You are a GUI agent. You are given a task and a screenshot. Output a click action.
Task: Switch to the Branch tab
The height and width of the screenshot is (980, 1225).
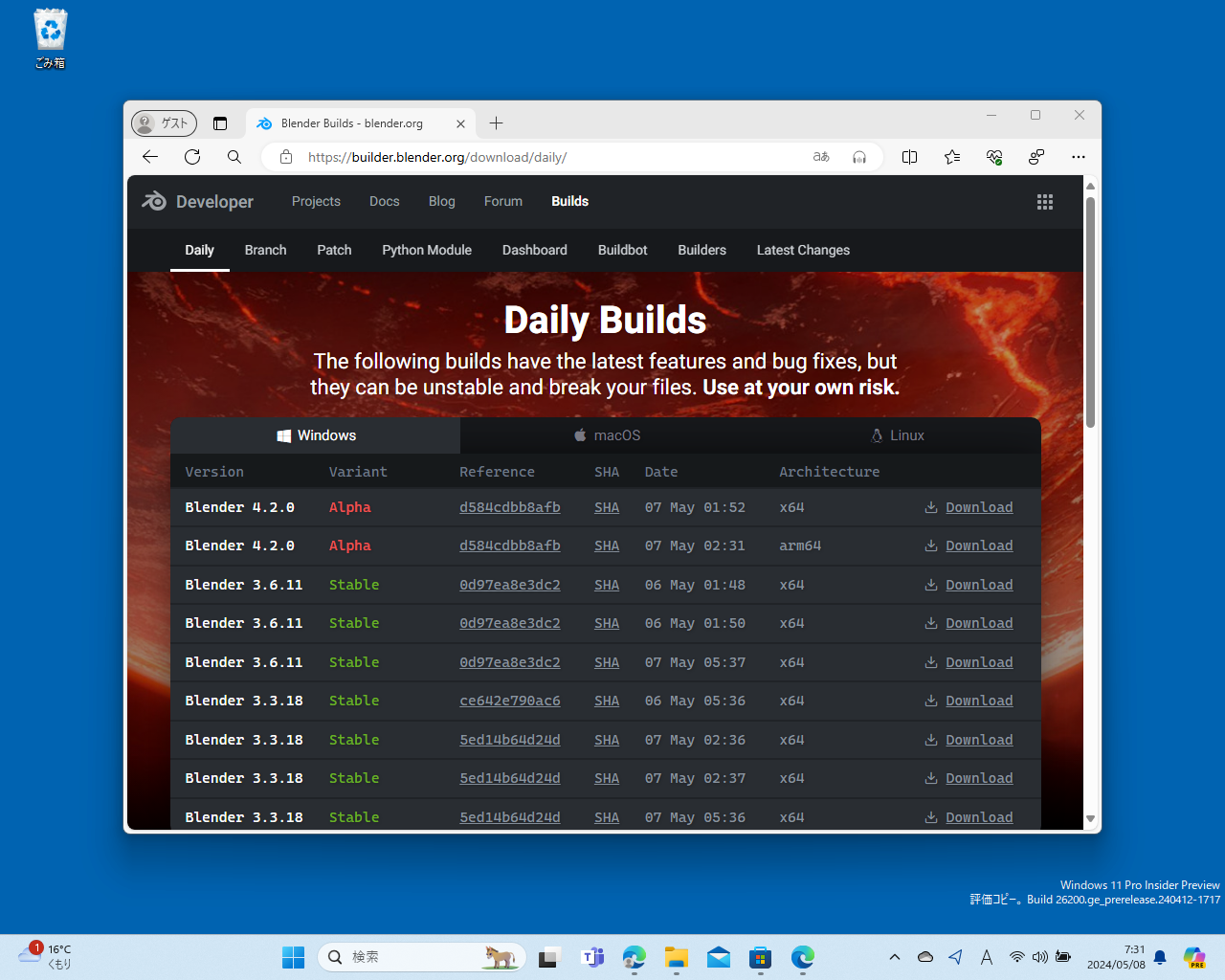point(266,250)
